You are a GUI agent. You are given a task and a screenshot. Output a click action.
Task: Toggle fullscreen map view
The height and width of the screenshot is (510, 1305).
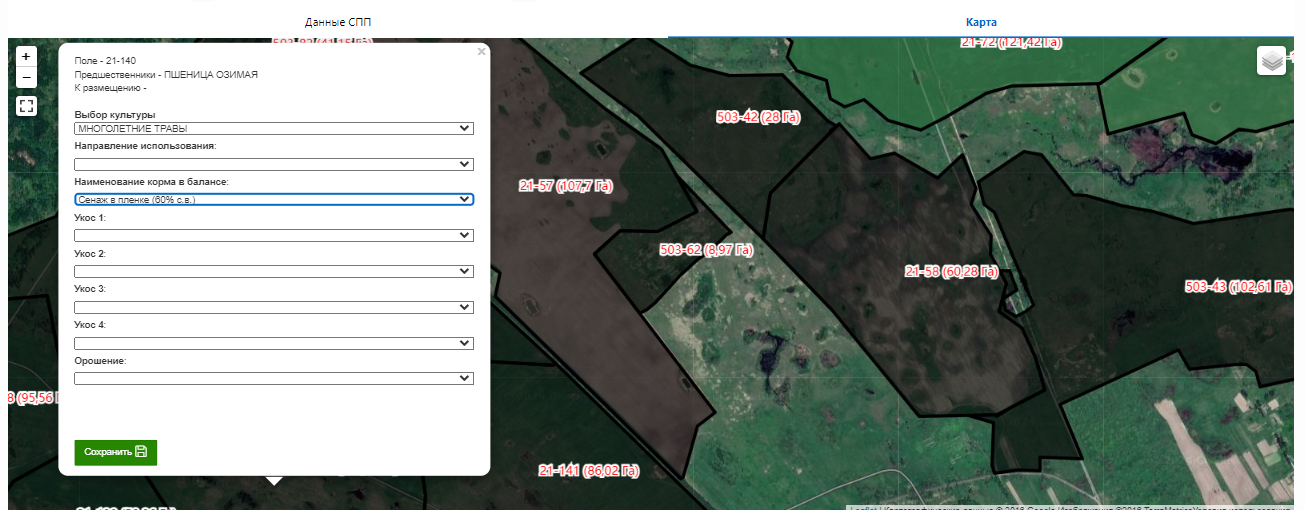tap(27, 106)
